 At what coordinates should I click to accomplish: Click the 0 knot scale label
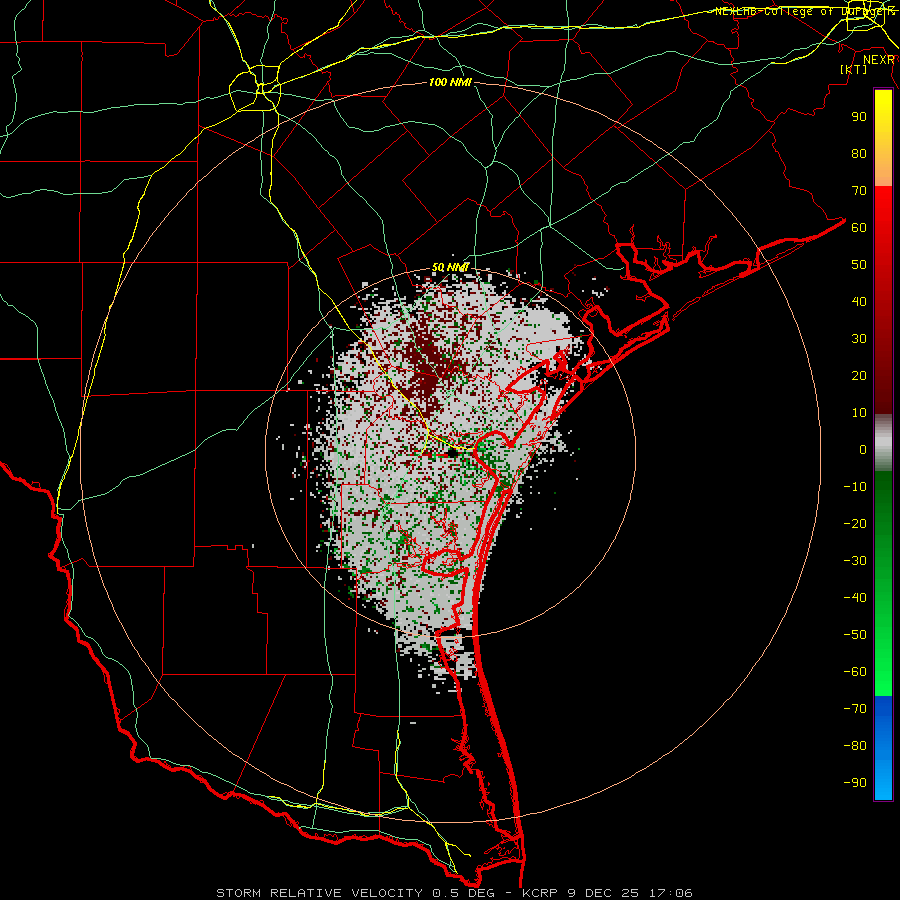[x=863, y=450]
